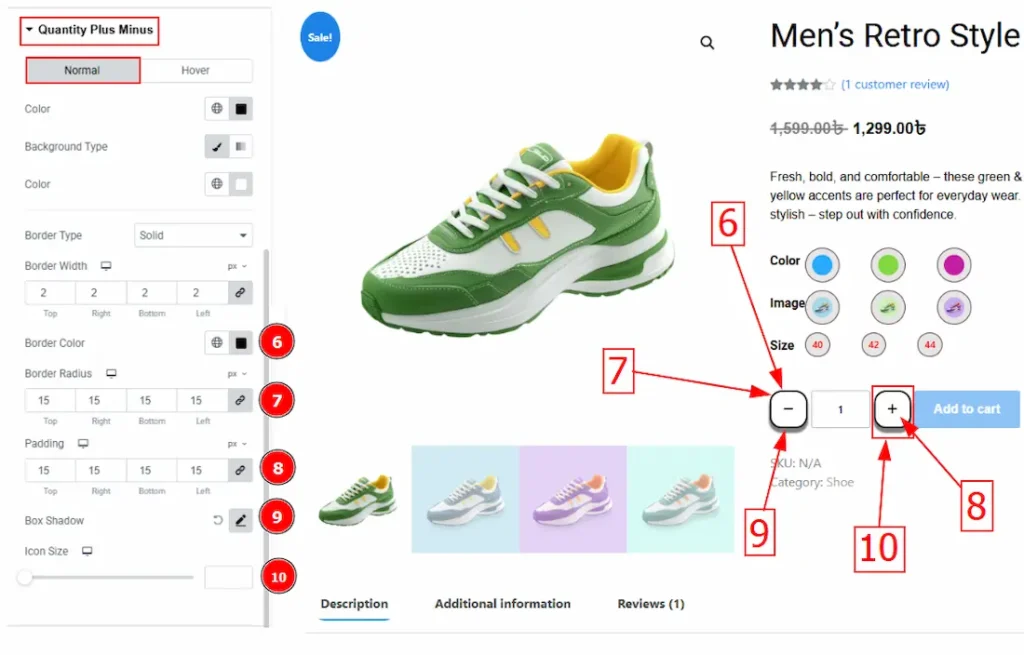Open the Box Shadow edit pencil
Screen dimensions: 1024x655
(240, 520)
